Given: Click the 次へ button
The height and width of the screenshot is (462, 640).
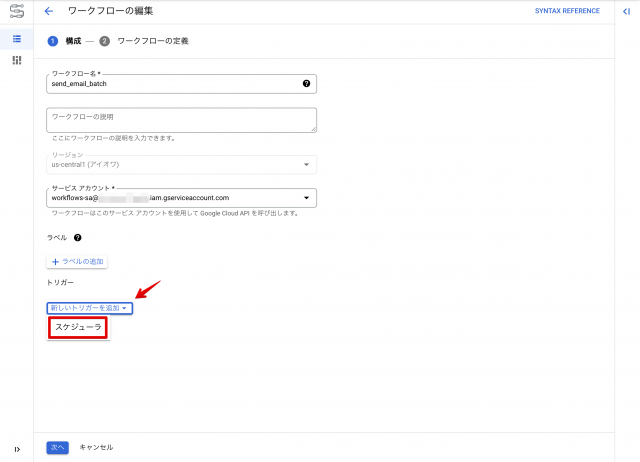Looking at the screenshot, I should tap(58, 448).
